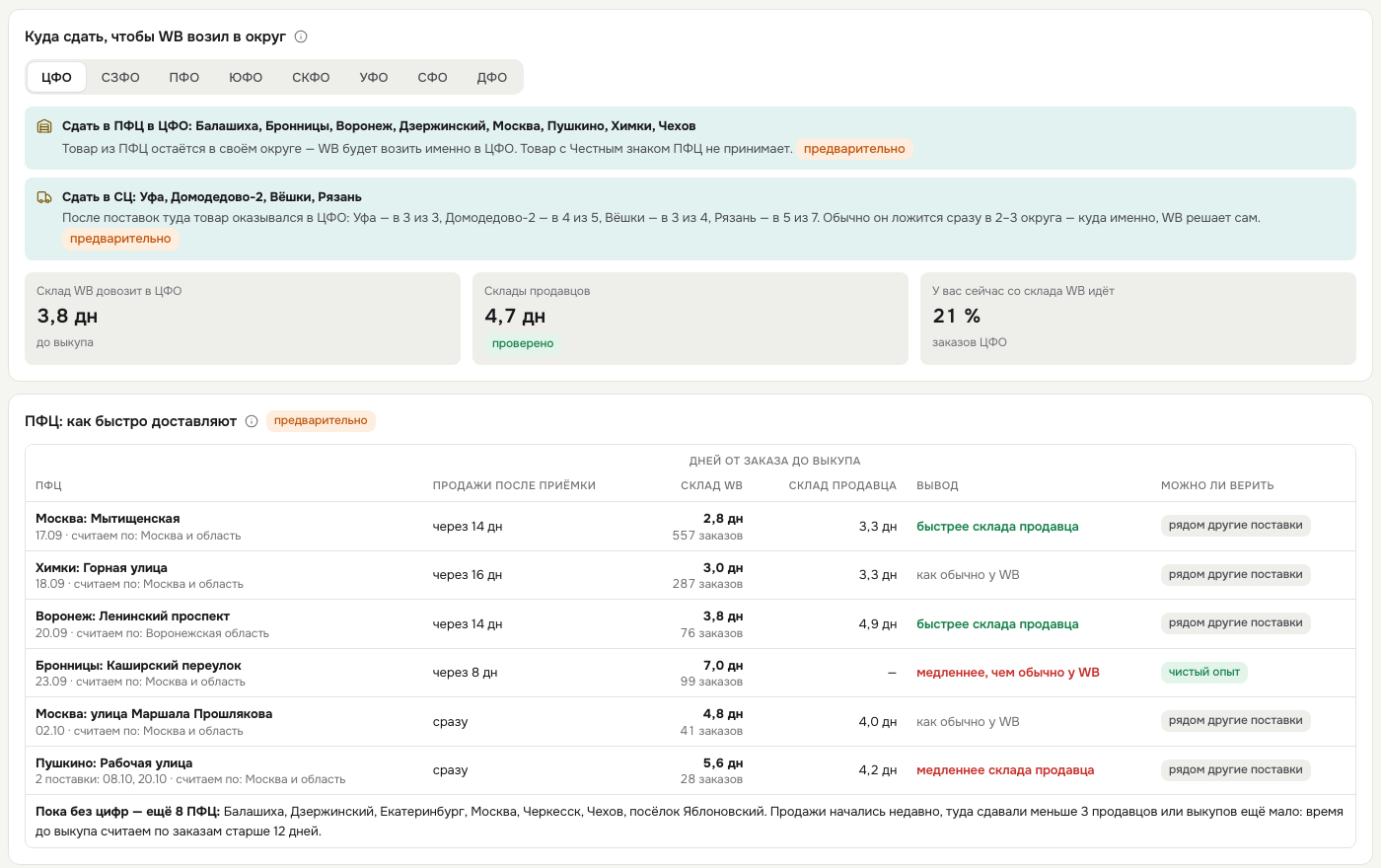Click the предварительно badge beside the table heading
Image resolution: width=1381 pixels, height=868 pixels.
[321, 421]
